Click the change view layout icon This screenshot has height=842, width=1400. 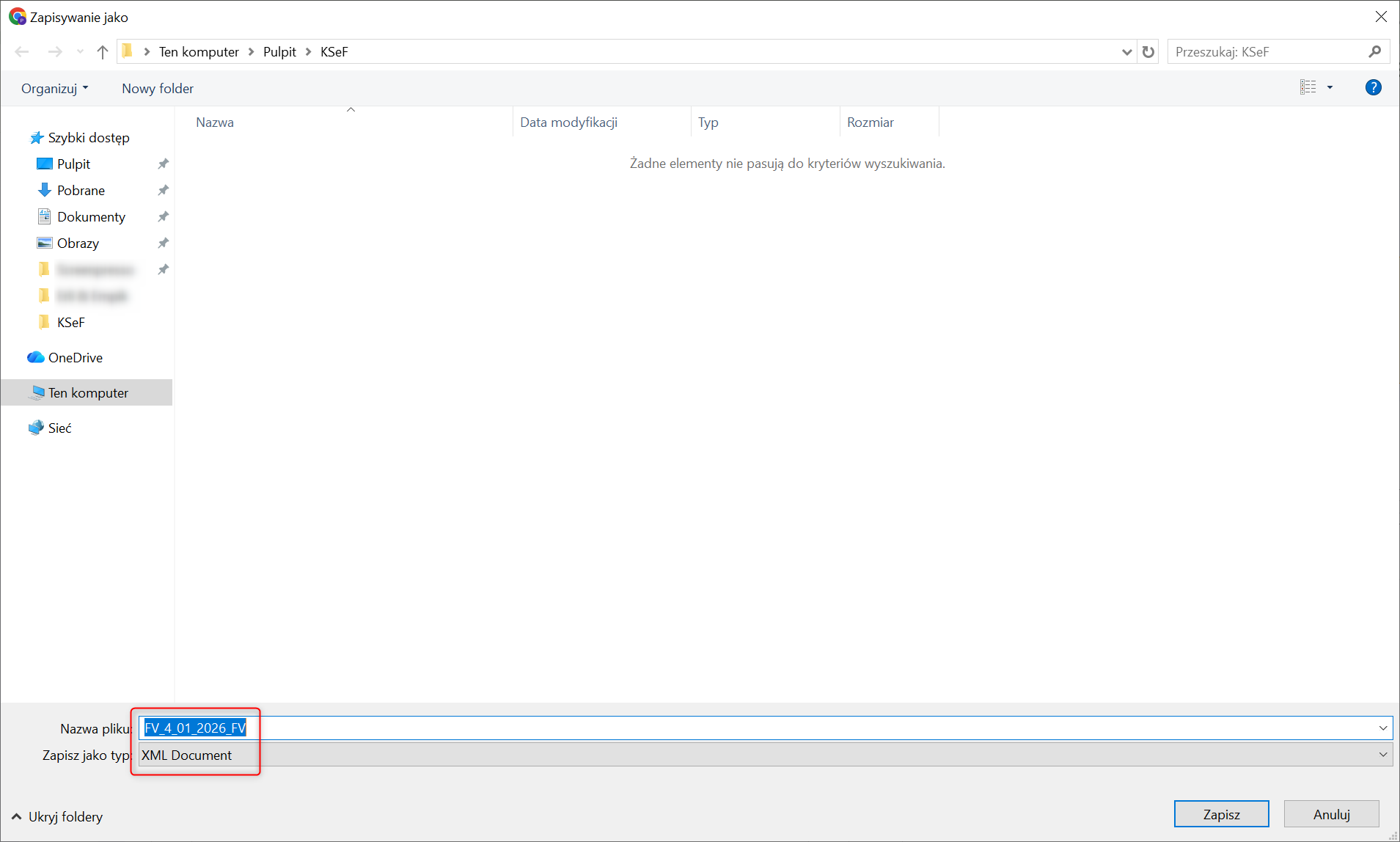click(1308, 88)
